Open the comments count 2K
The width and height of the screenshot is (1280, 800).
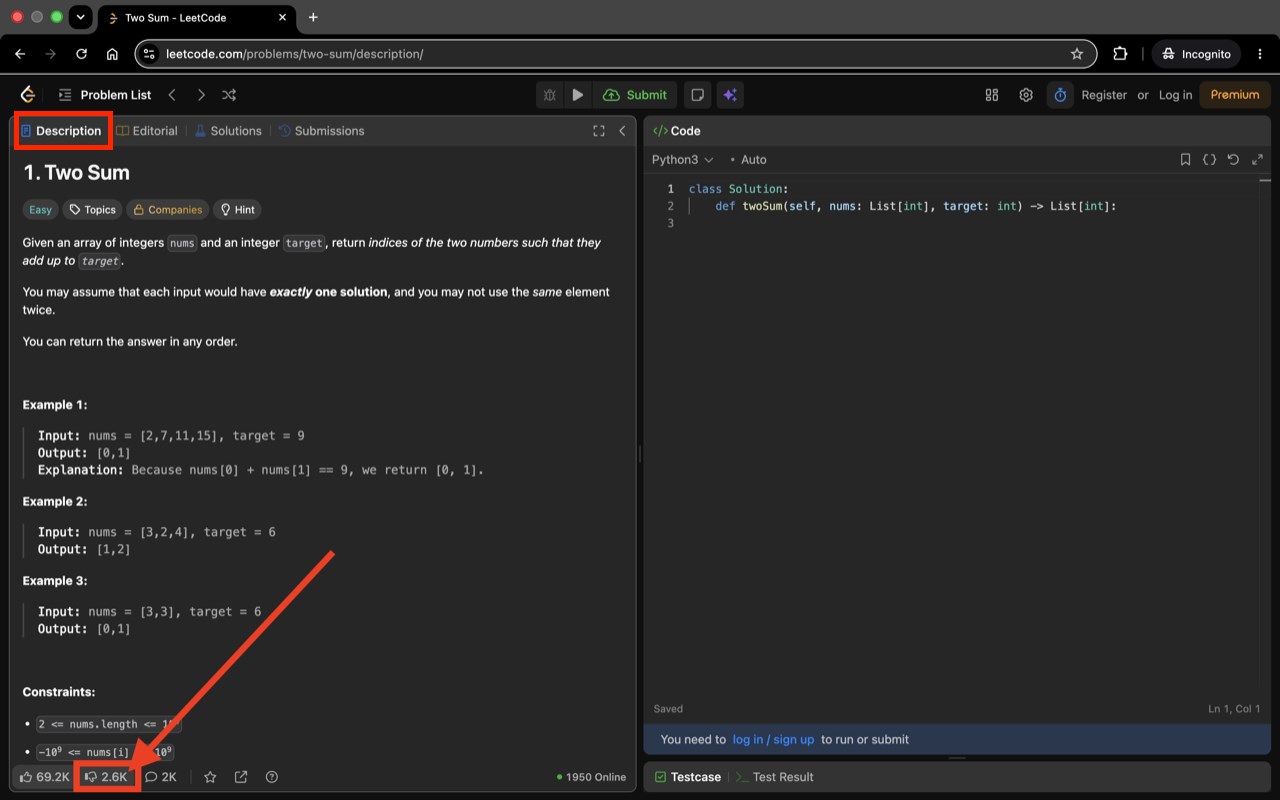point(161,777)
